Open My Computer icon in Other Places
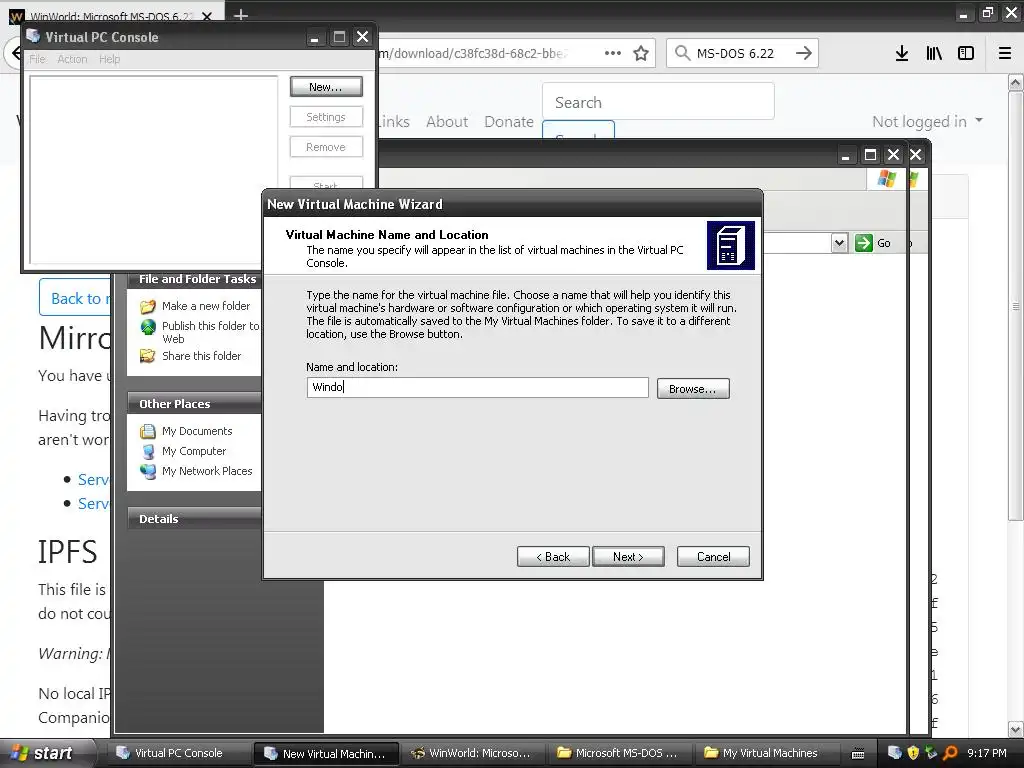 (148, 451)
